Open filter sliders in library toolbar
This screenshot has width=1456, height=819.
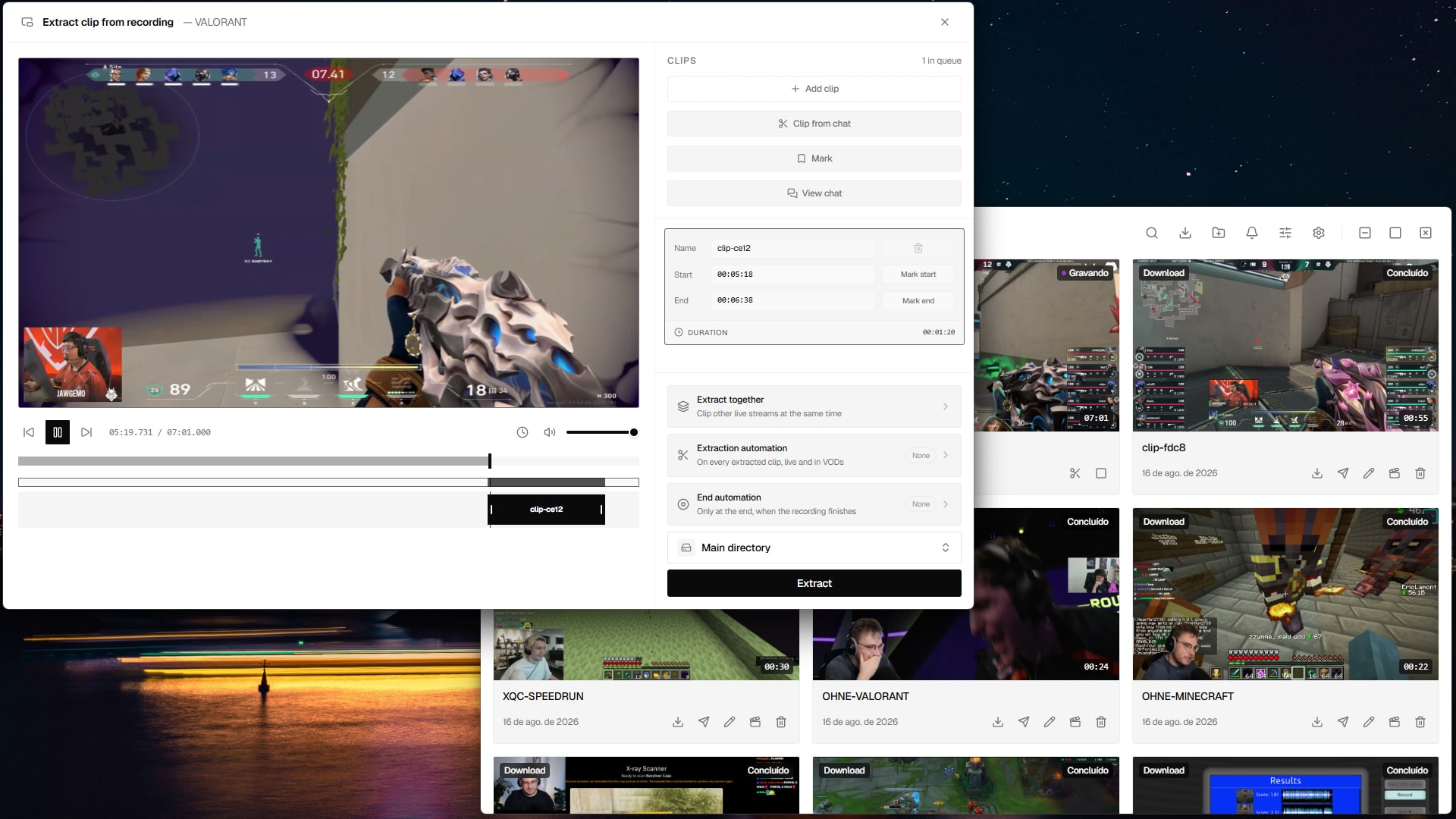pos(1285,233)
